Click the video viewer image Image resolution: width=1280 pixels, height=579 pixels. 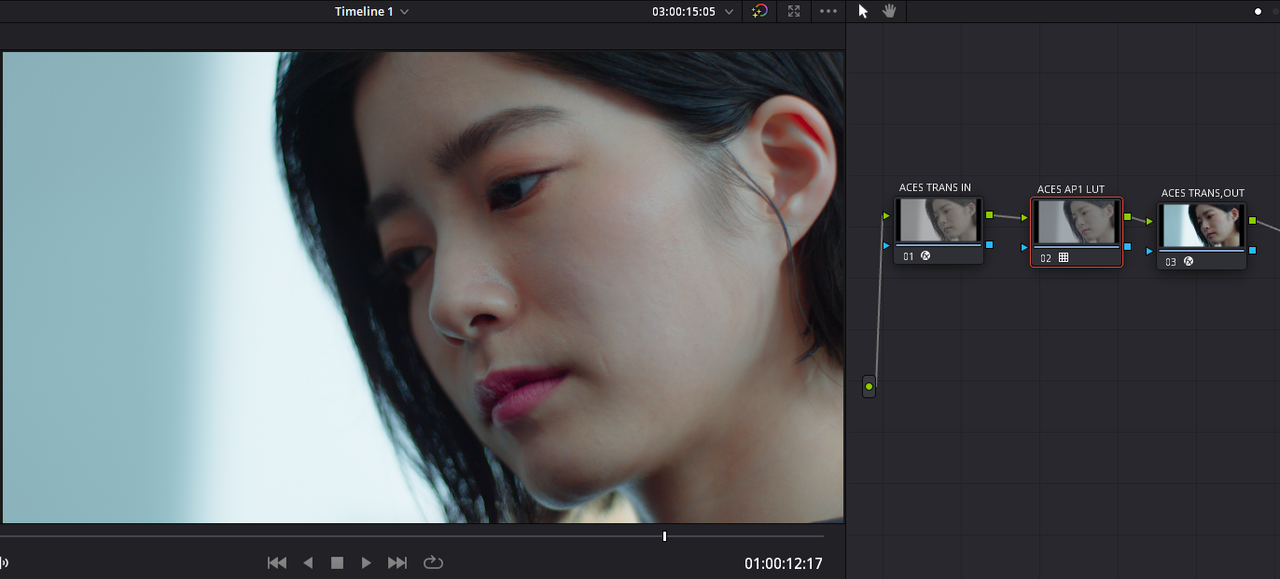423,287
